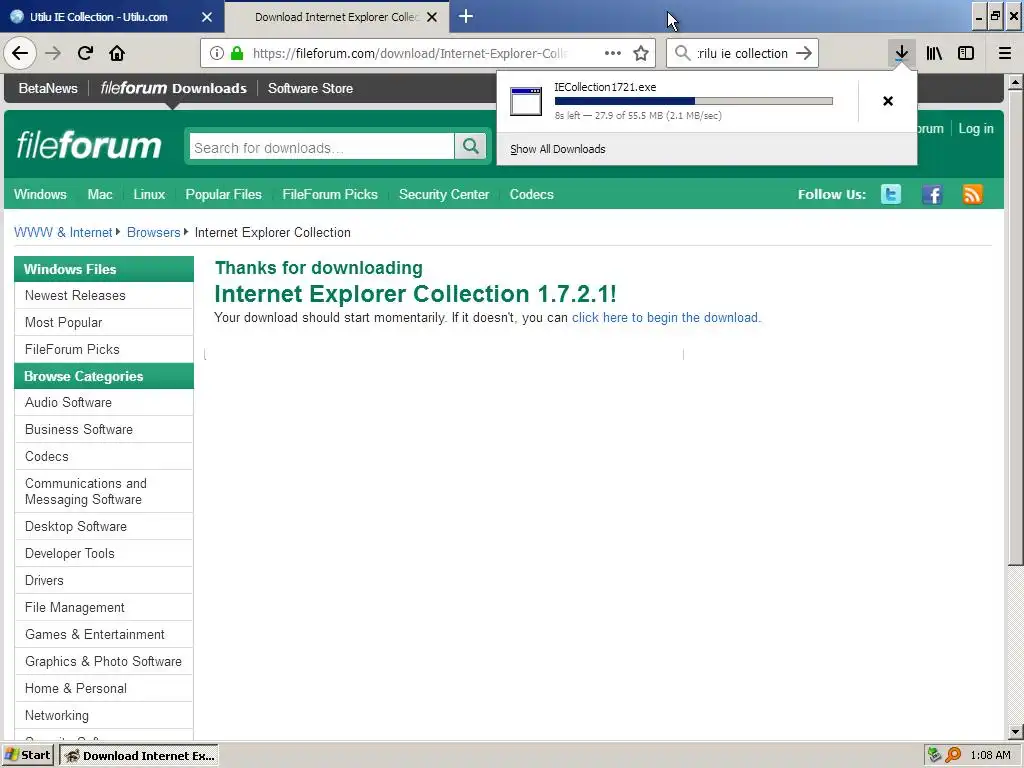Submit search with the go arrow
The image size is (1024, 768).
pyautogui.click(x=804, y=53)
